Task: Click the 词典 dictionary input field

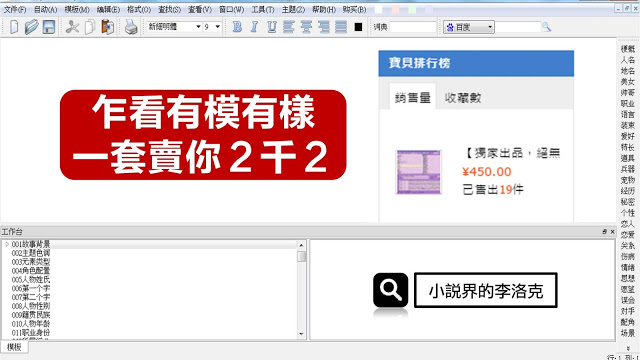Action: pos(413,27)
